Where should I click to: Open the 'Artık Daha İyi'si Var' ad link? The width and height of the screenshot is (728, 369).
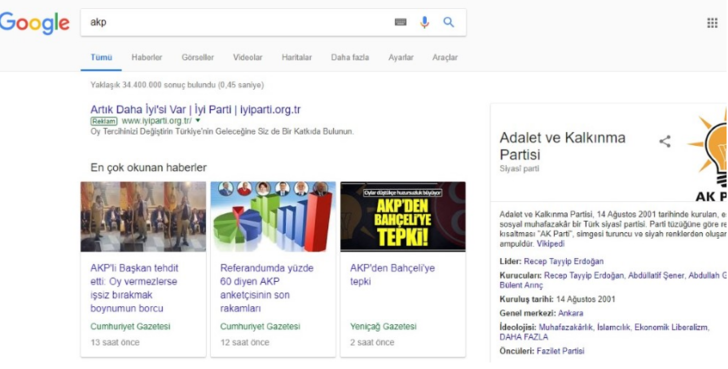[195, 110]
